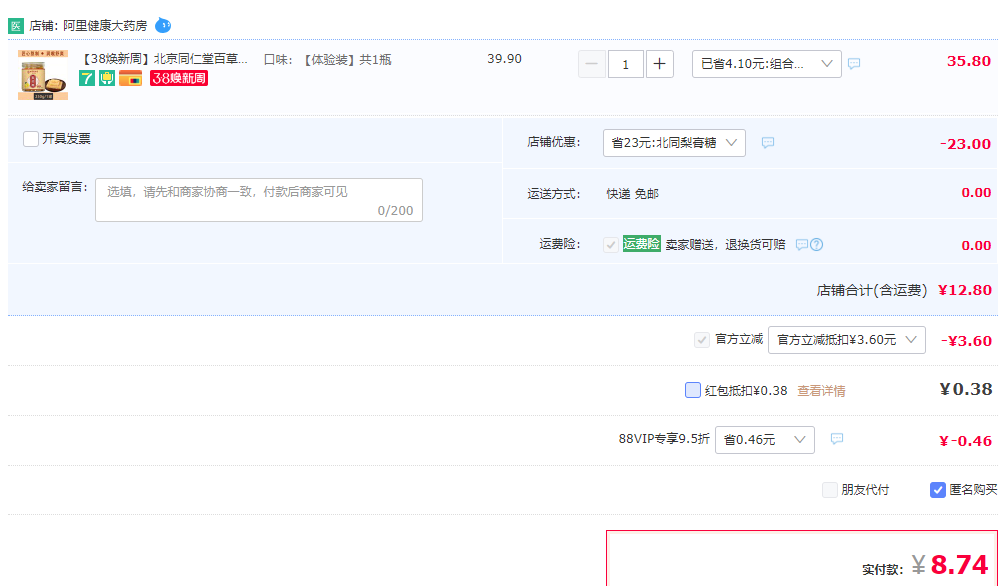
Task: Check the 朋友代付 checkbox
Action: [x=830, y=490]
